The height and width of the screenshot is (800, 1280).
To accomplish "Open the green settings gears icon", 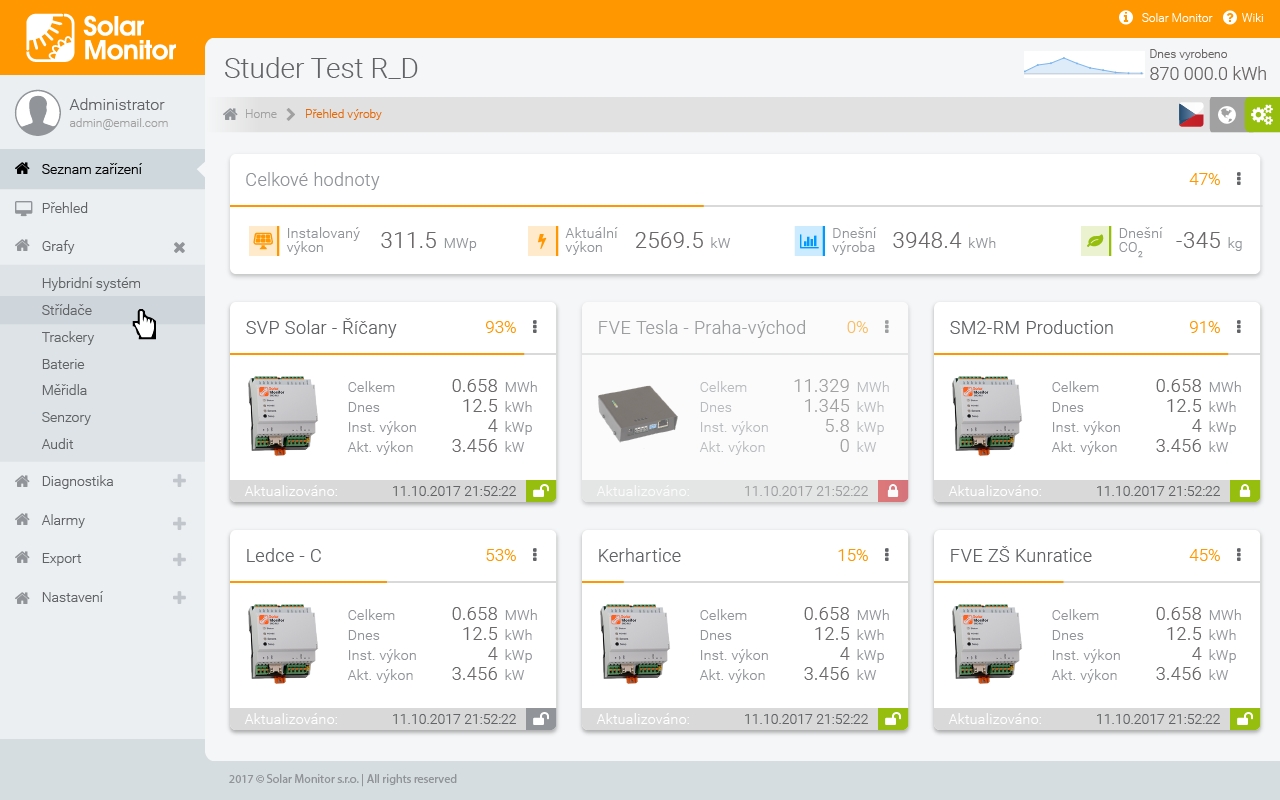I will pos(1262,115).
